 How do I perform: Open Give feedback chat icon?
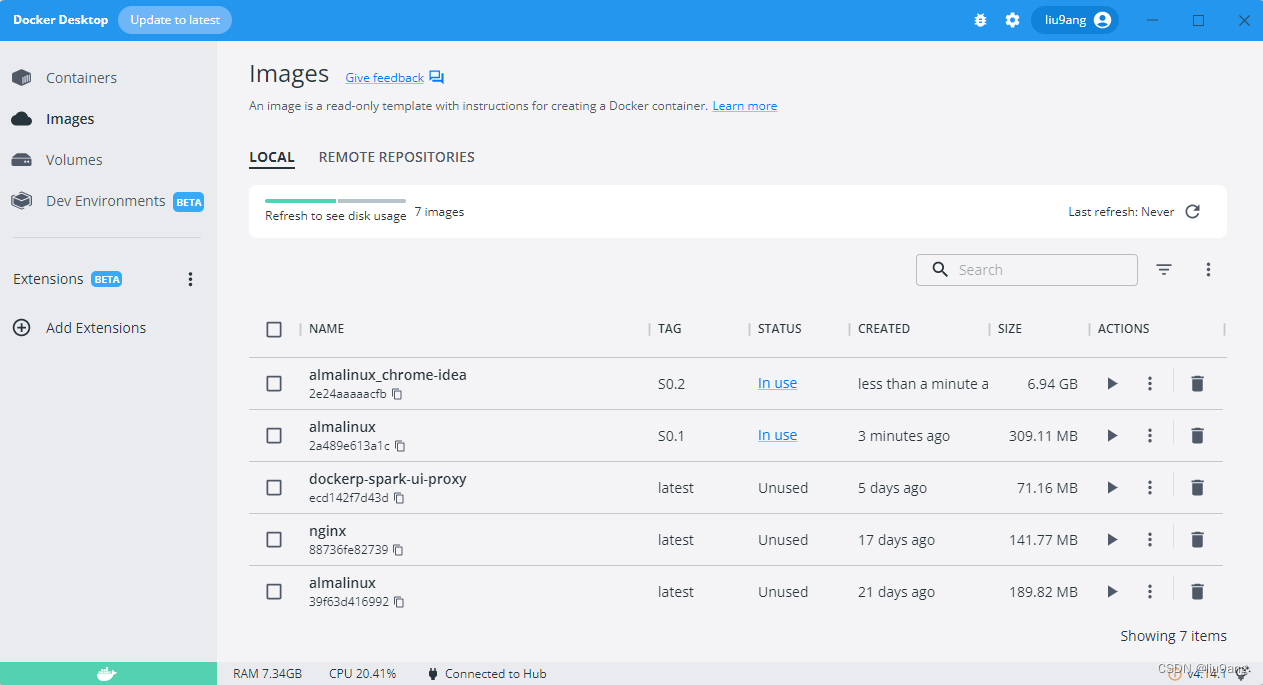pos(436,78)
